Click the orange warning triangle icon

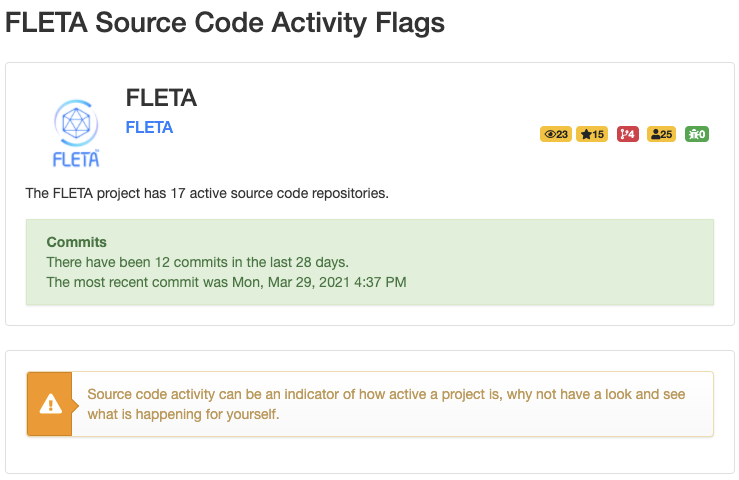(49, 404)
